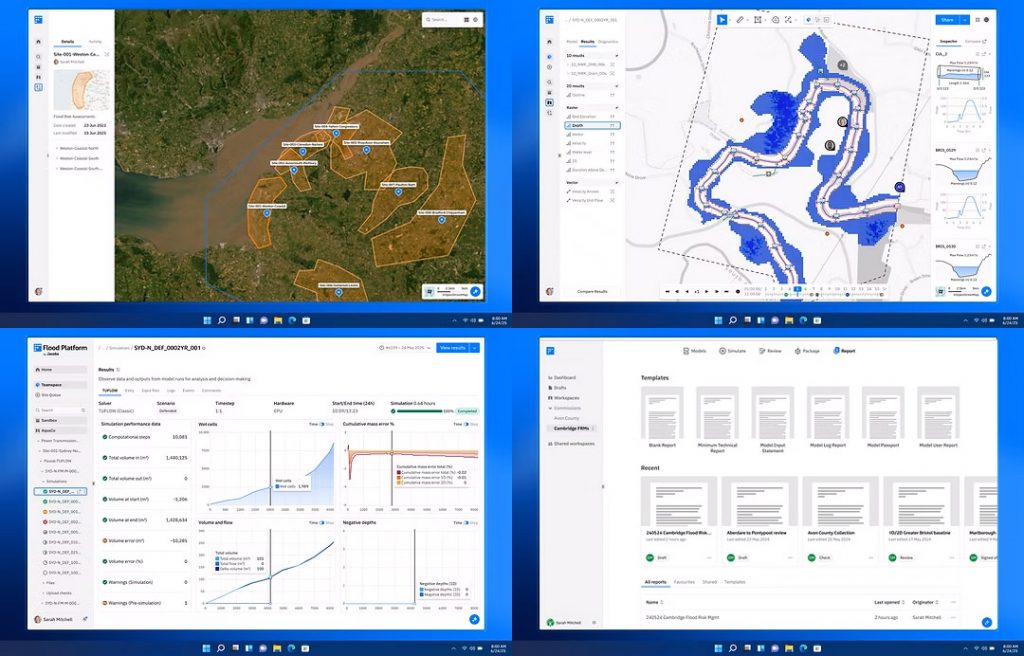Select the arrow pointer tool in map toolbar

[x=722, y=19]
